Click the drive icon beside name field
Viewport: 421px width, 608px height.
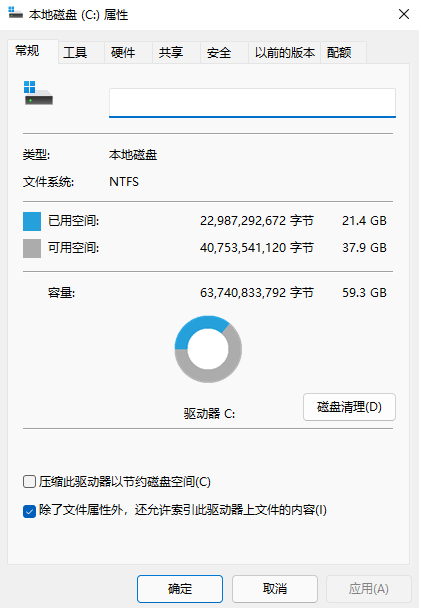tap(38, 93)
